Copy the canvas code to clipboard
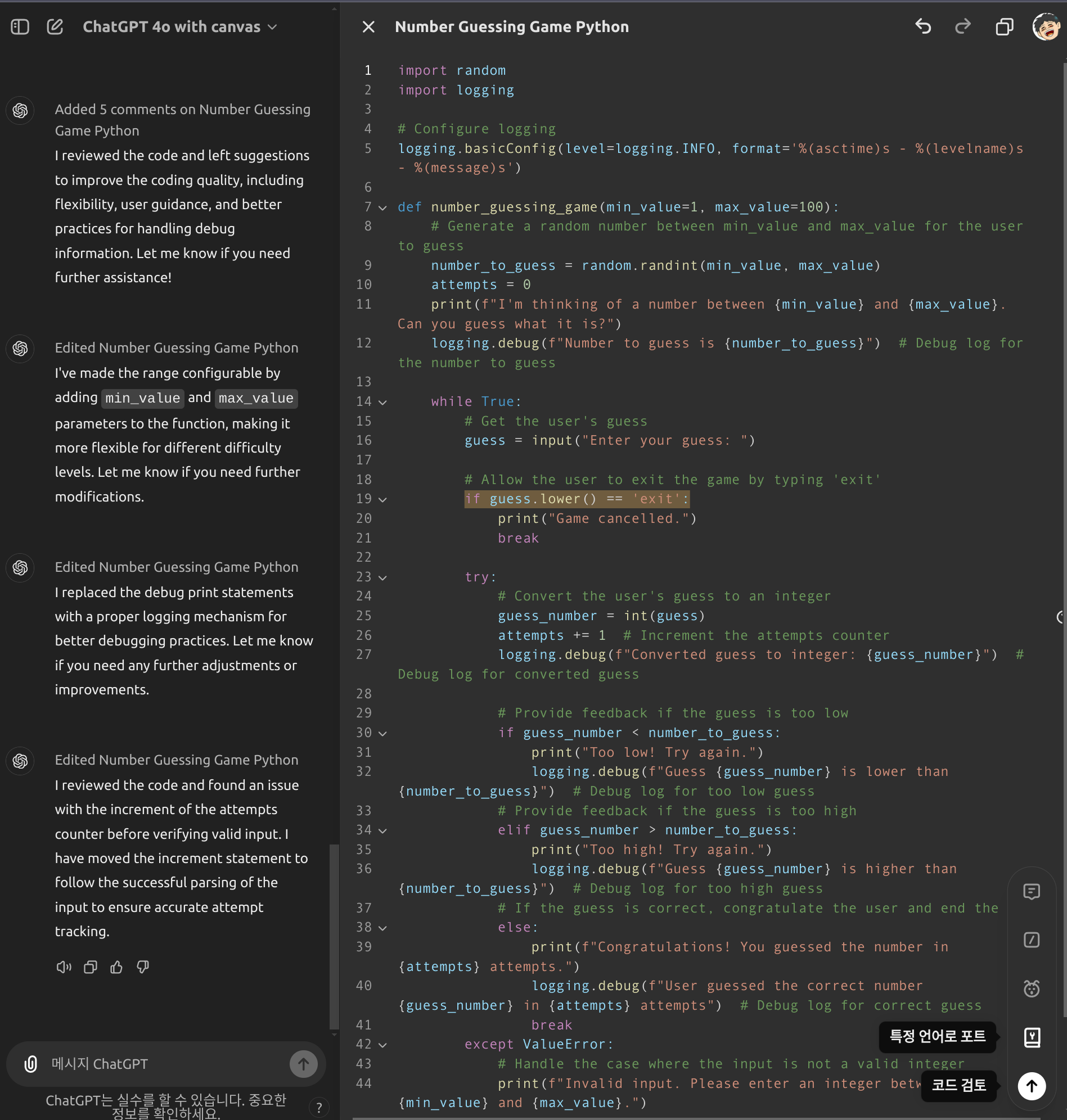This screenshot has width=1067, height=1120. click(1005, 27)
